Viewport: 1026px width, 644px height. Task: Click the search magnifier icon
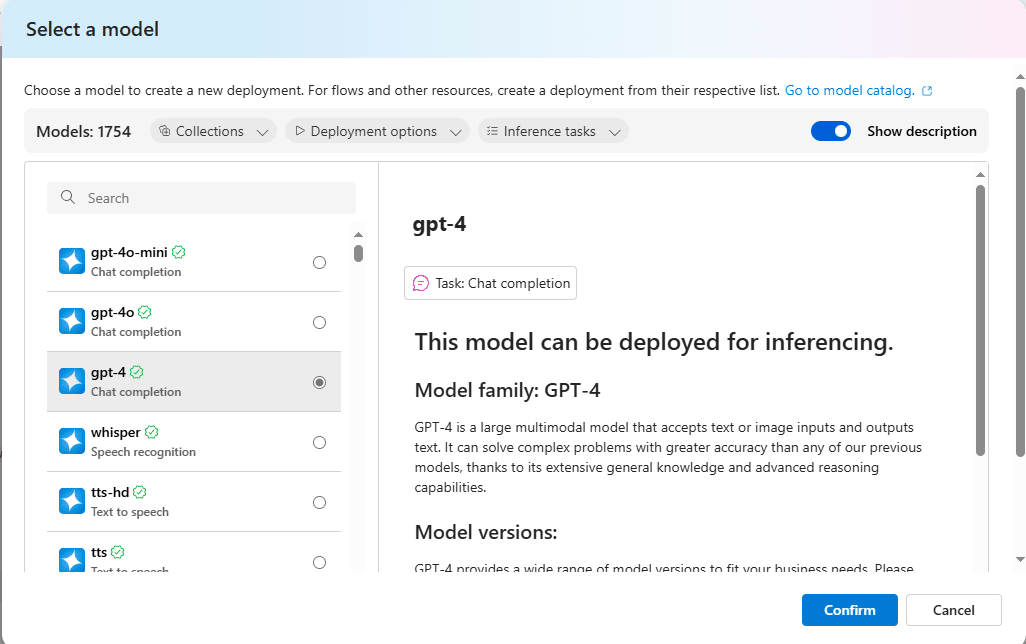pos(68,198)
